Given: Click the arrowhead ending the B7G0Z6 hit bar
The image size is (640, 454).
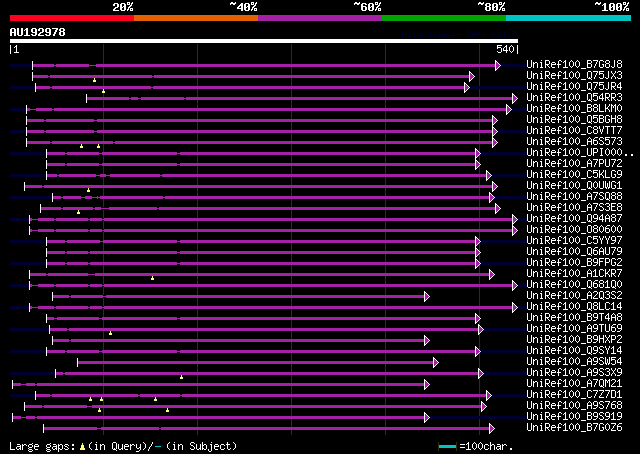Looking at the screenshot, I should (x=492, y=429).
